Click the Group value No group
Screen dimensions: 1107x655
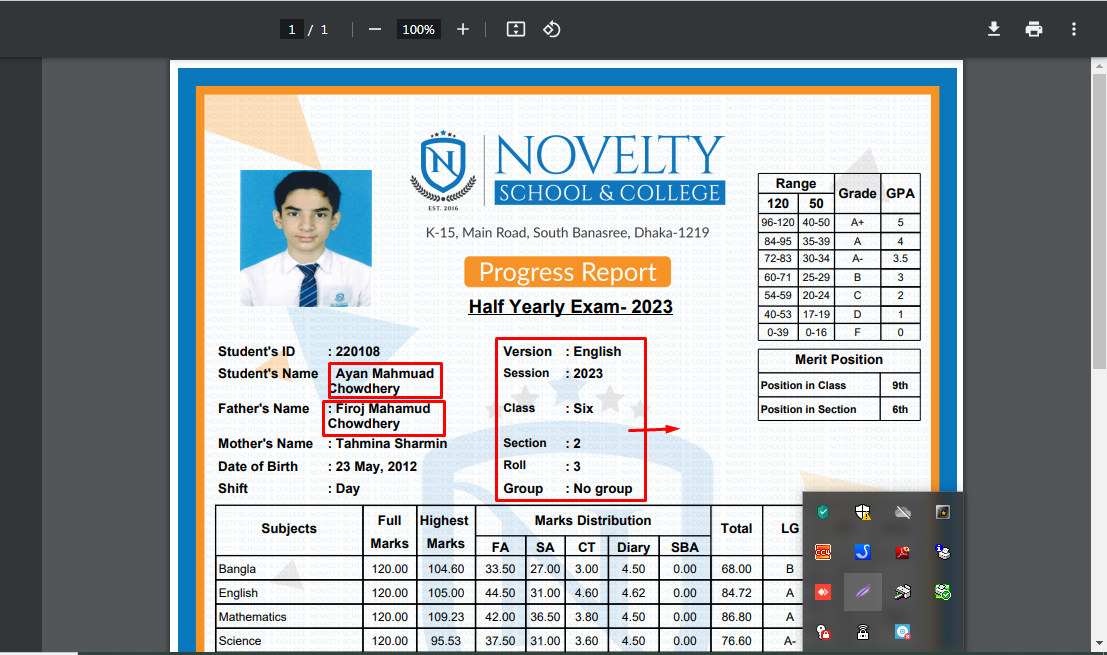click(x=603, y=488)
